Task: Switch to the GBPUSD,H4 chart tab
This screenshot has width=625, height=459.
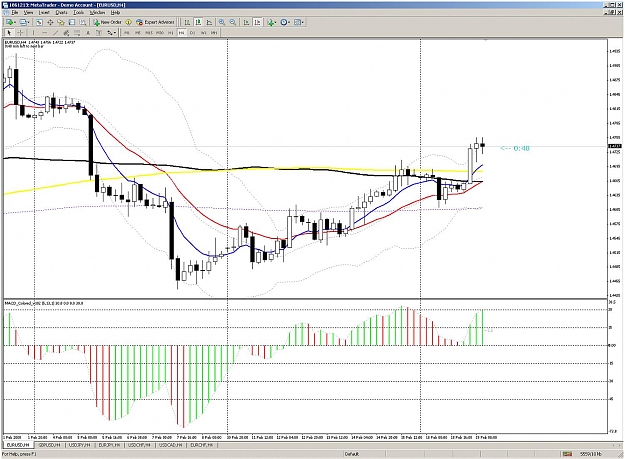Action: (x=49, y=445)
